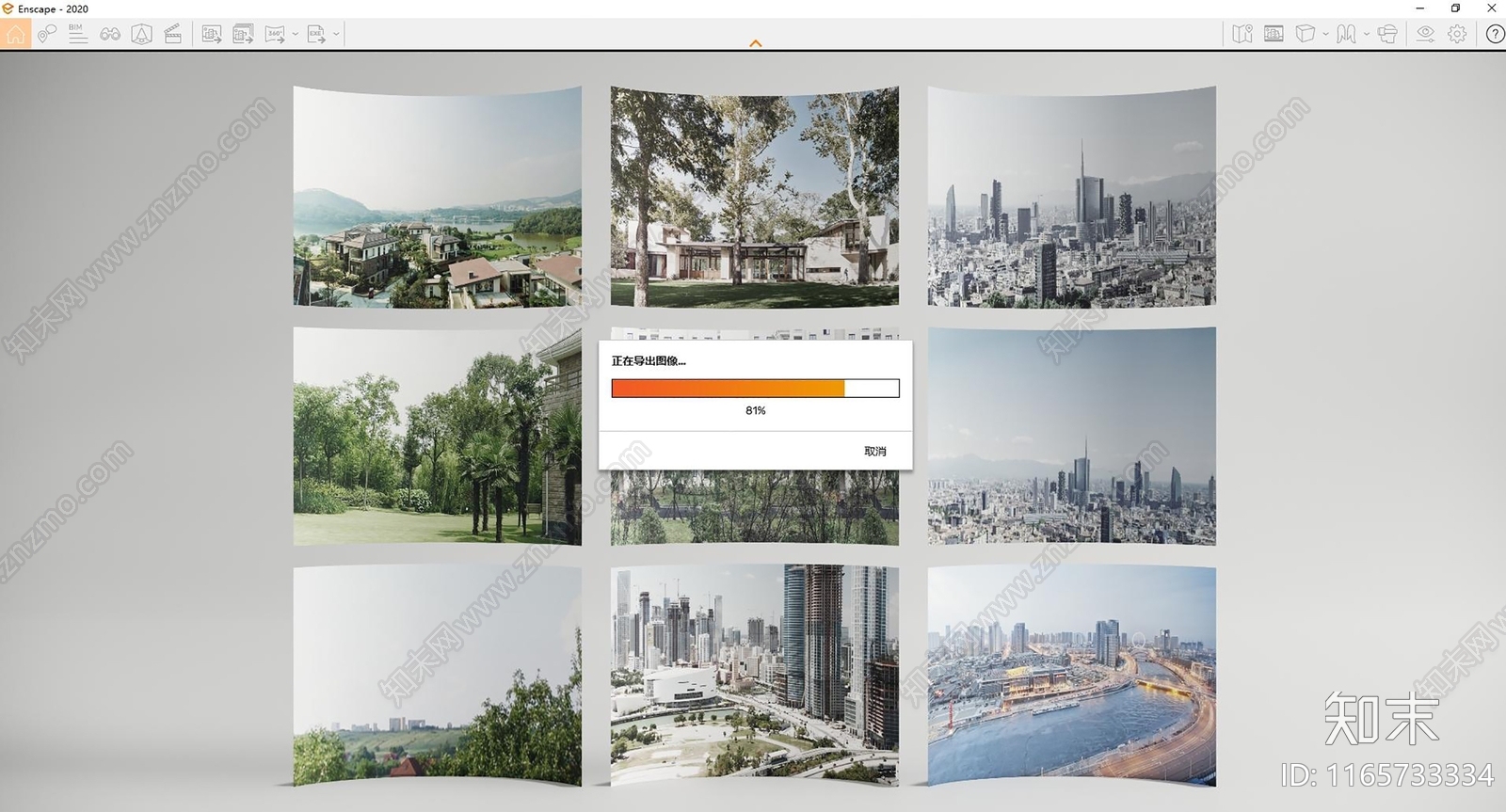Close the Enscape window
The width and height of the screenshot is (1506, 812).
coord(1491,8)
